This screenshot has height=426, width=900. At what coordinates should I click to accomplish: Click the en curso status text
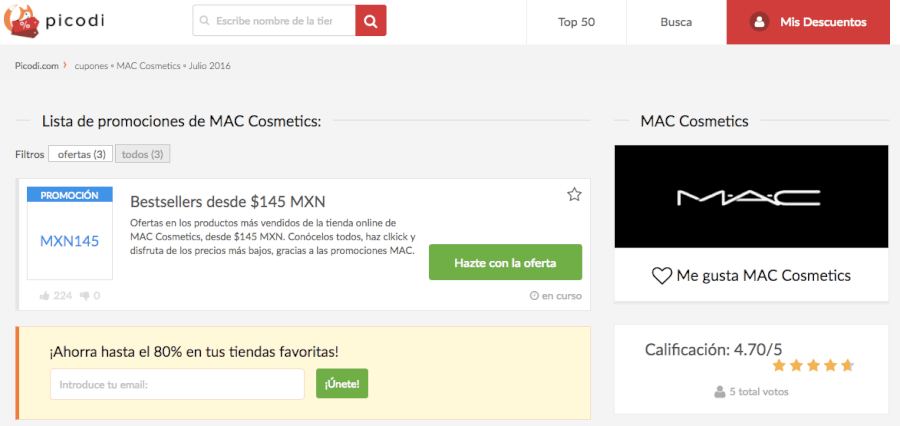pyautogui.click(x=561, y=296)
